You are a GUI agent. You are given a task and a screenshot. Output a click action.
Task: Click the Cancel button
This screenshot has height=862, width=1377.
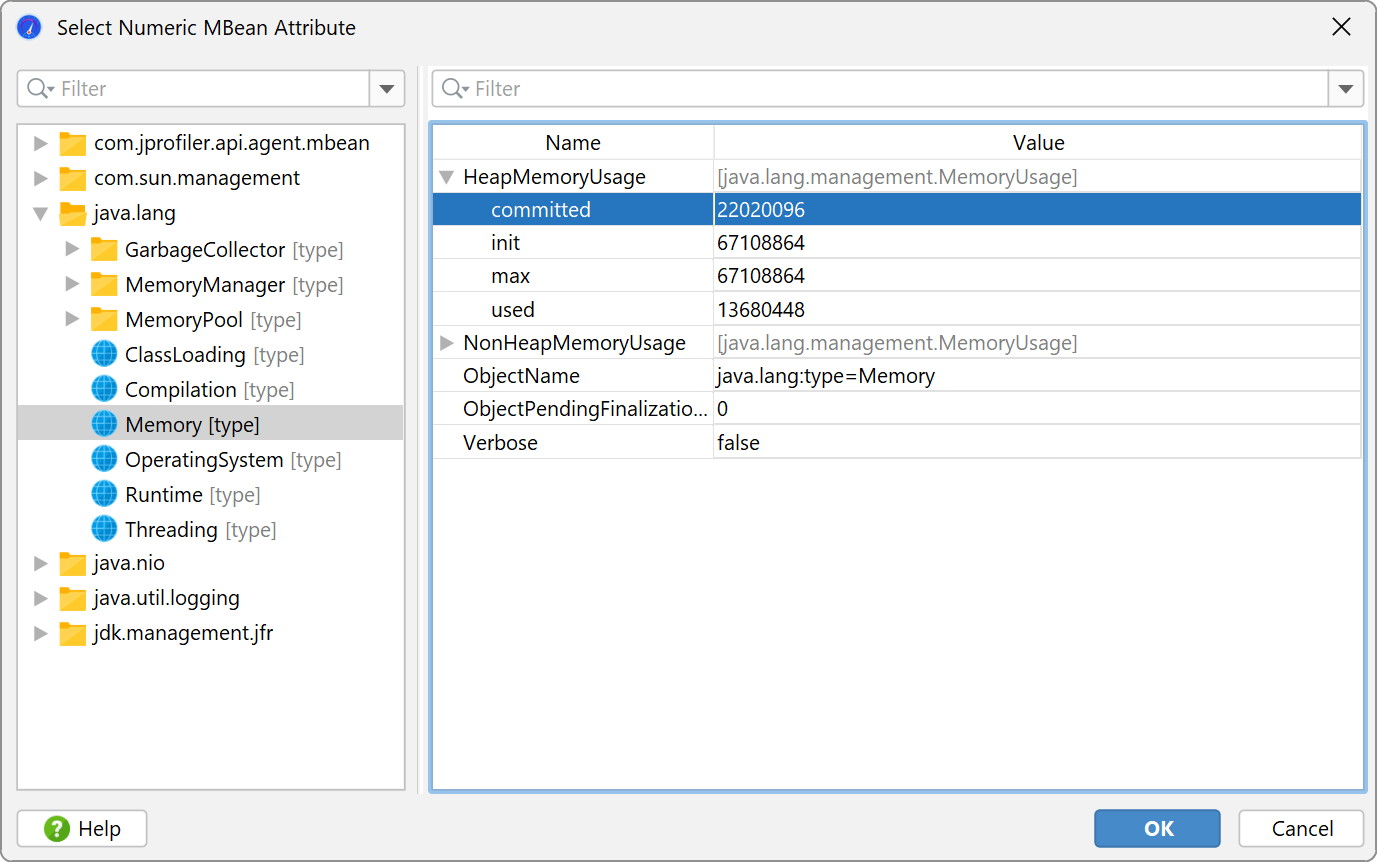tap(1301, 828)
